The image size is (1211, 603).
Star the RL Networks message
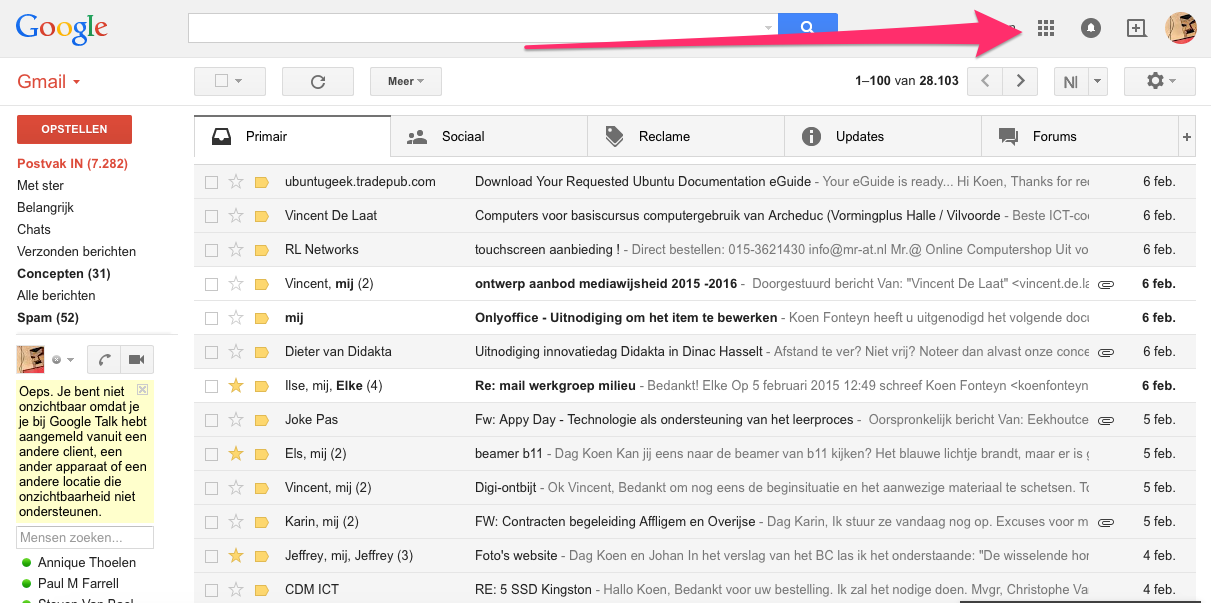[x=236, y=250]
